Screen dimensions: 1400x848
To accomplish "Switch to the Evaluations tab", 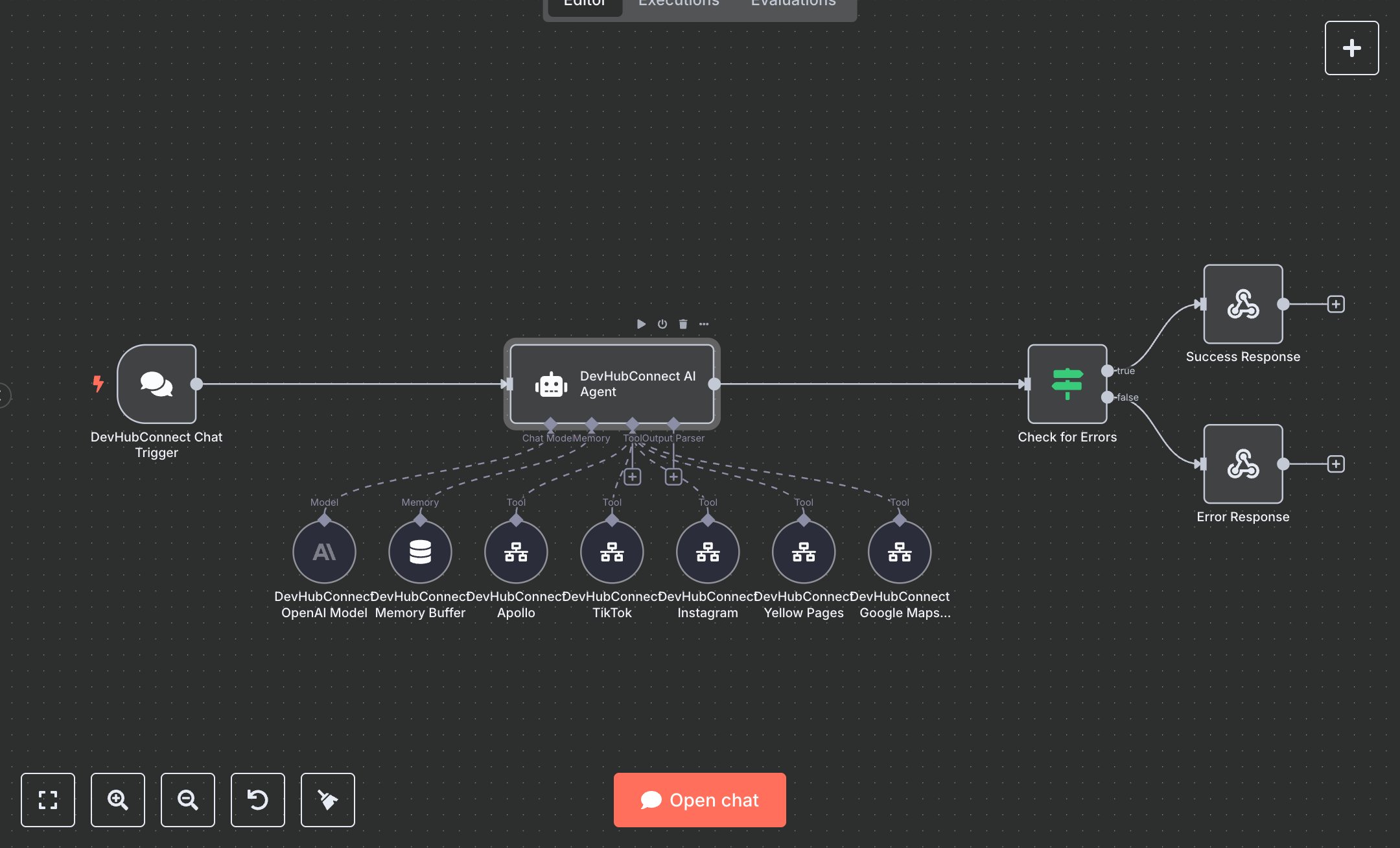I will click(x=793, y=4).
